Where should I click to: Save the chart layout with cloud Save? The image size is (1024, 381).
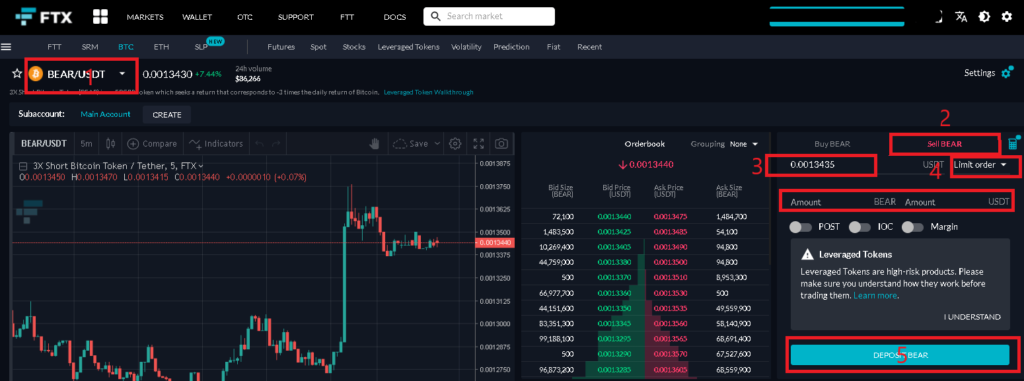411,144
